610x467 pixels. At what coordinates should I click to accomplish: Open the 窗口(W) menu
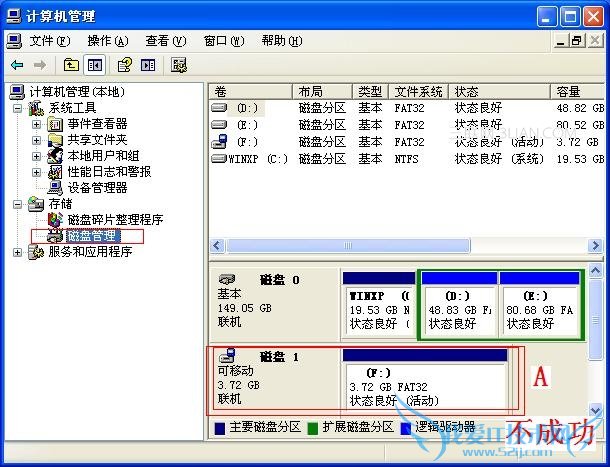coord(224,41)
